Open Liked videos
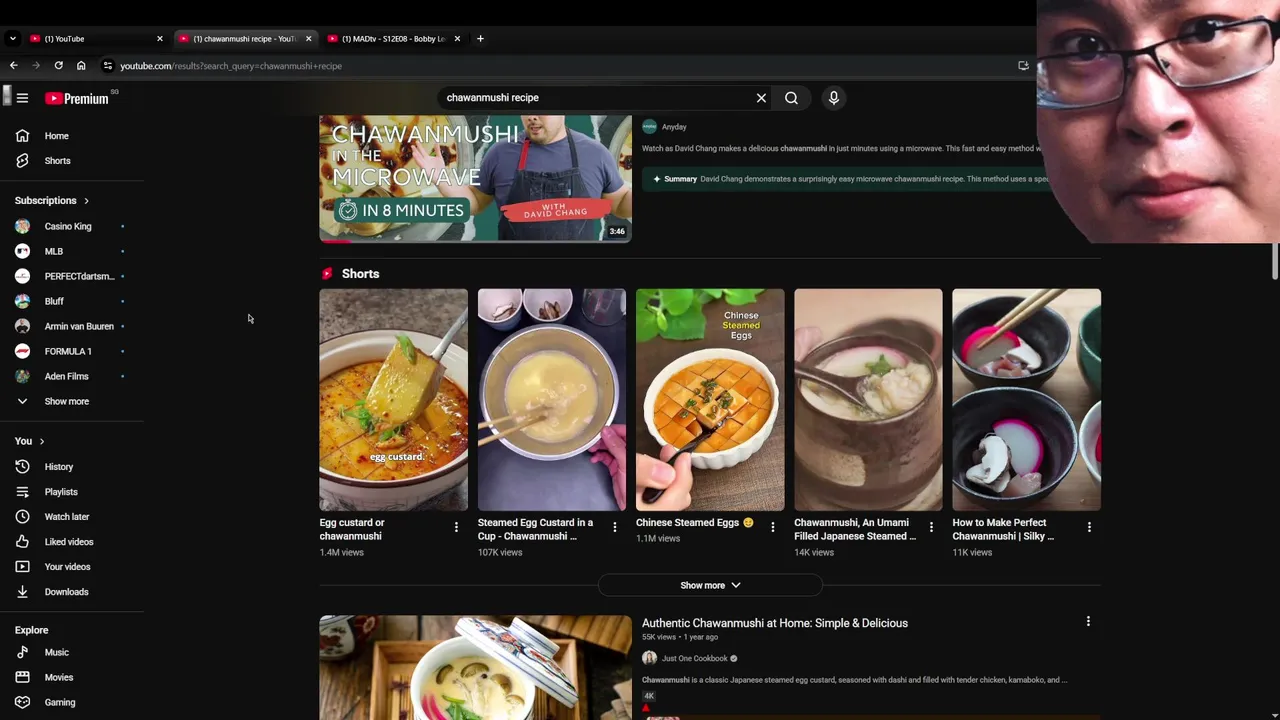This screenshot has width=1280, height=720. coord(70,542)
